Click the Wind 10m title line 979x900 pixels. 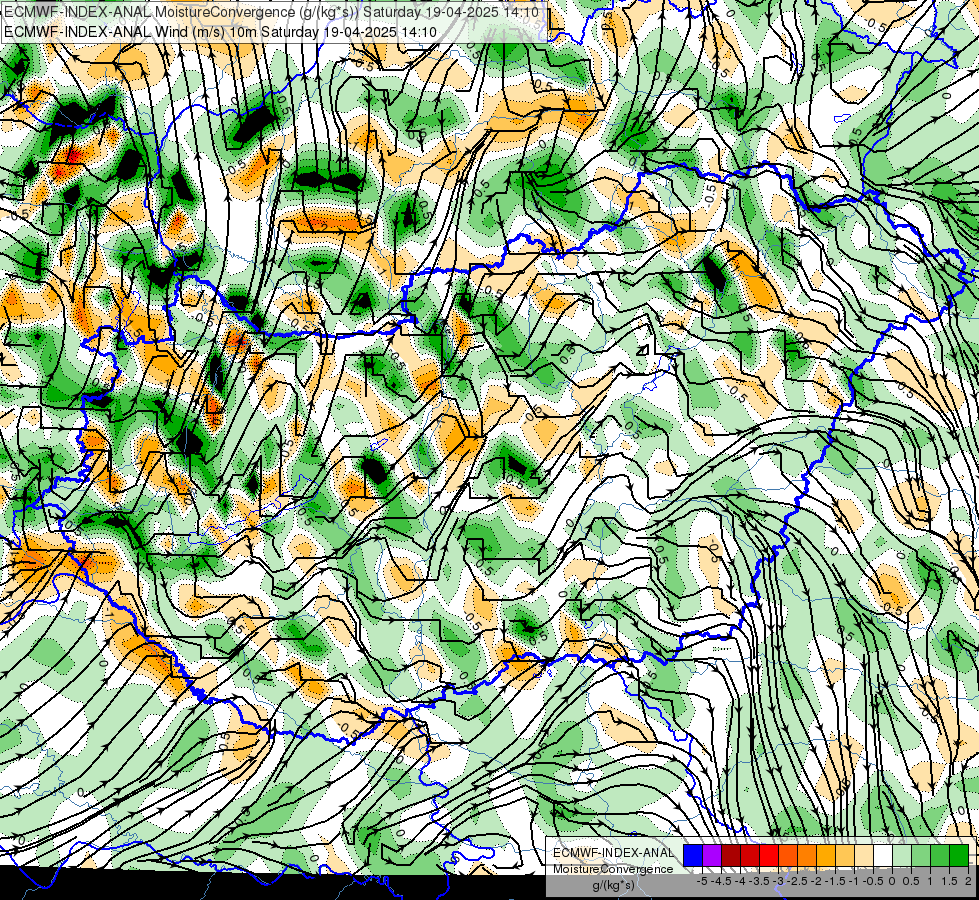[220, 31]
